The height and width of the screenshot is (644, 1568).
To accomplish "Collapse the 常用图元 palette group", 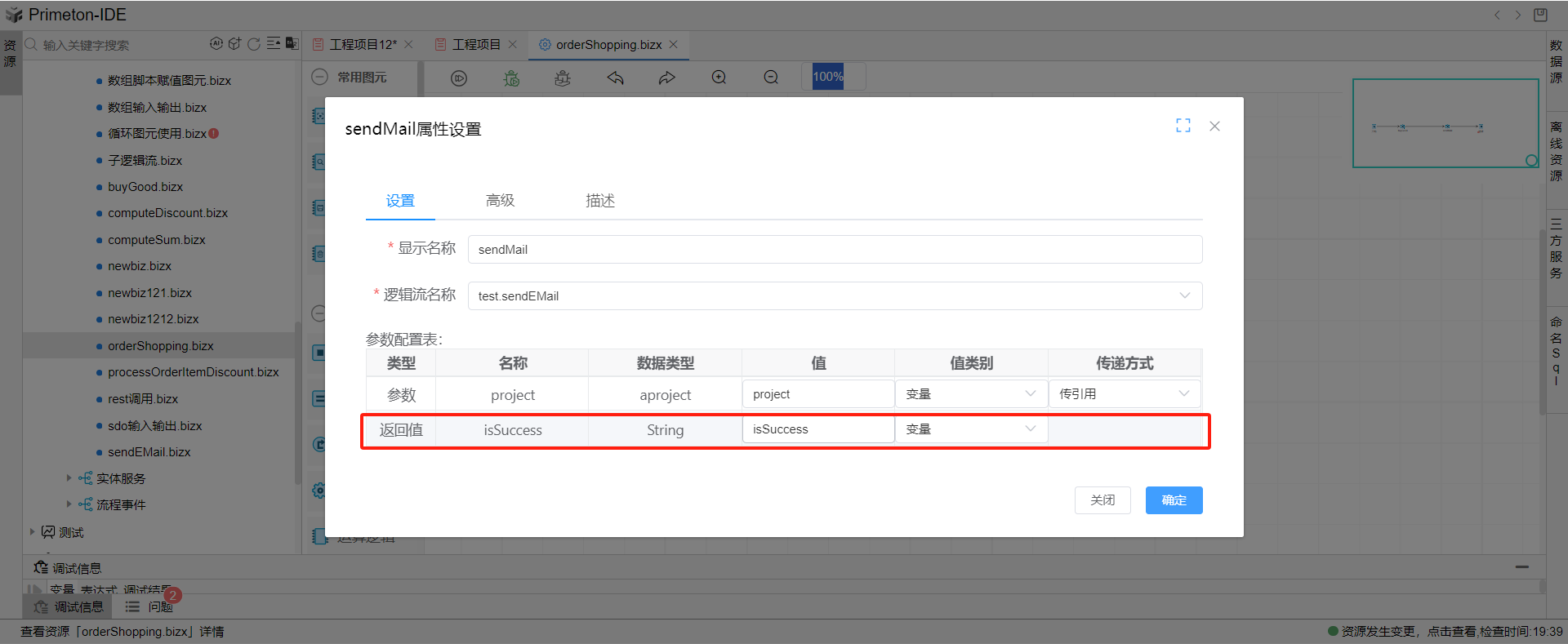I will 320,77.
